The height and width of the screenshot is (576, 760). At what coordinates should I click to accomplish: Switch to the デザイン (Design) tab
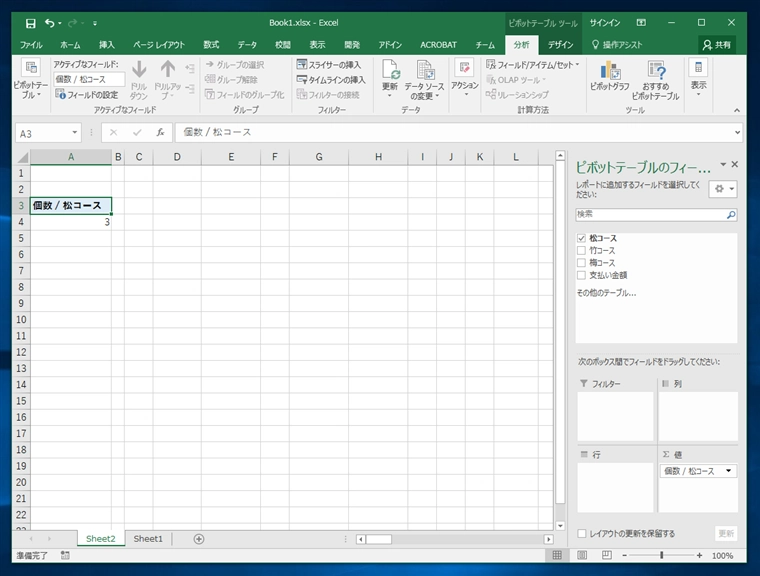coord(560,45)
